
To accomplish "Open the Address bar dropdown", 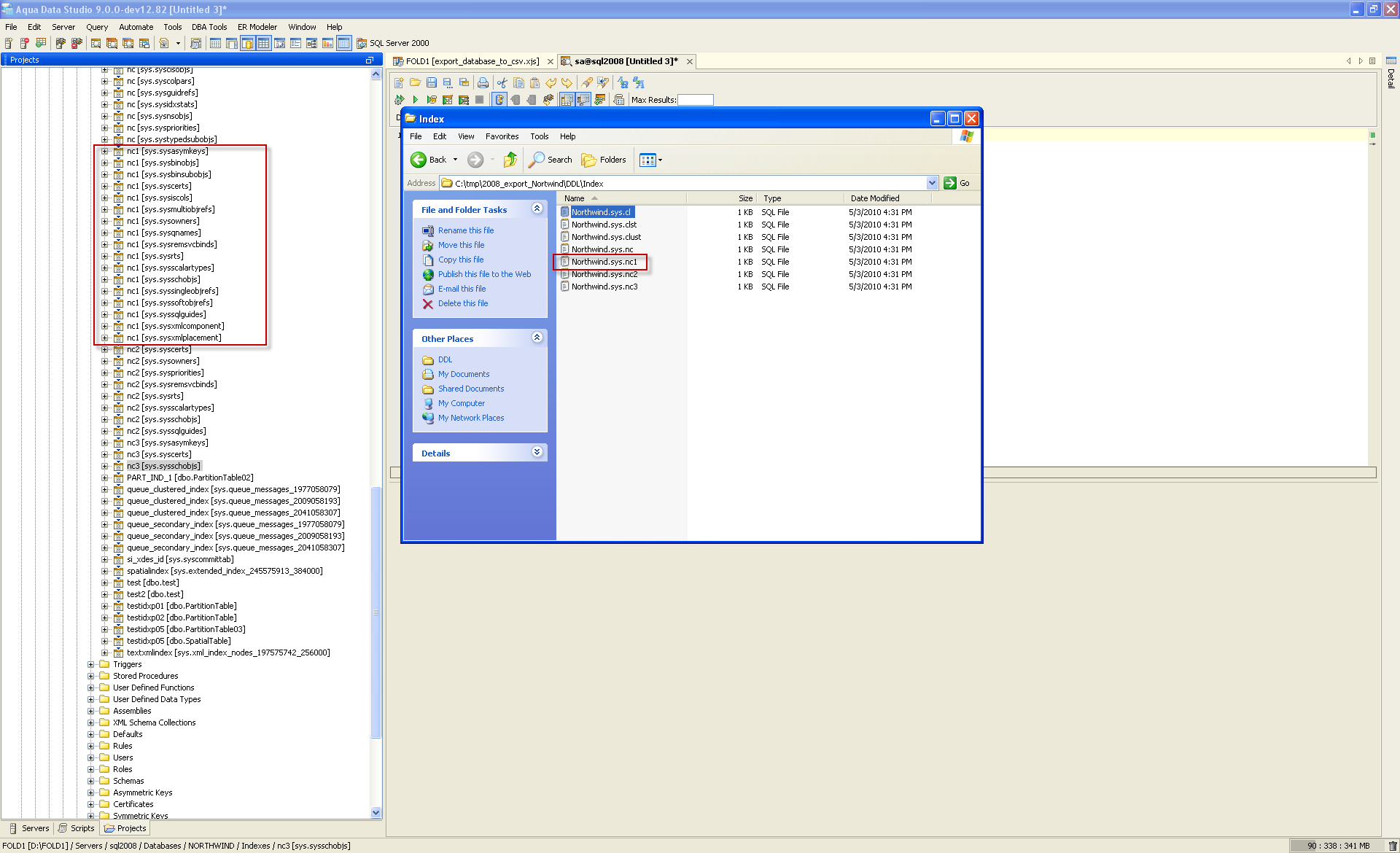I will (x=933, y=183).
